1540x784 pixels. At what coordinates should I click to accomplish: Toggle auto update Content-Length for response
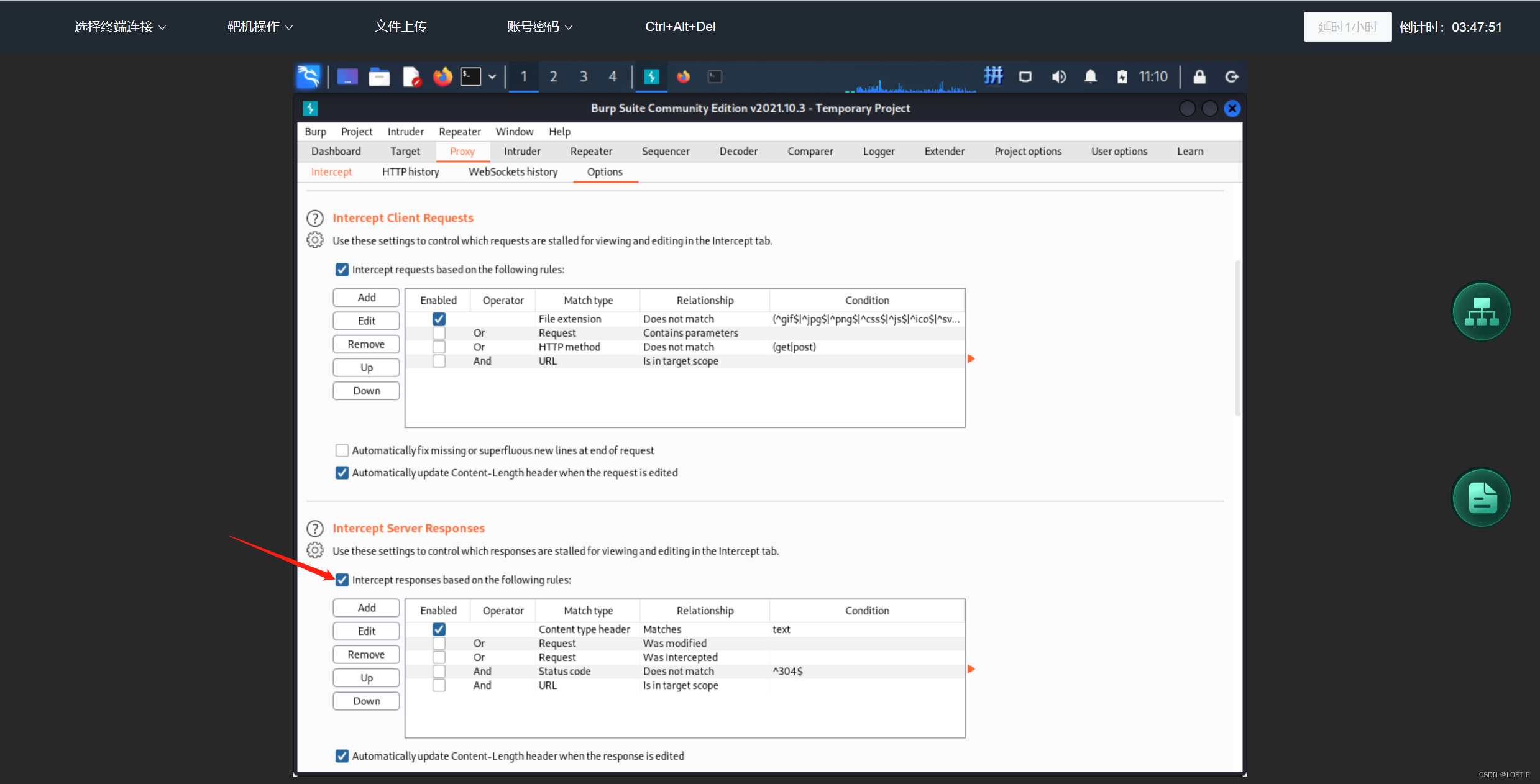[342, 756]
